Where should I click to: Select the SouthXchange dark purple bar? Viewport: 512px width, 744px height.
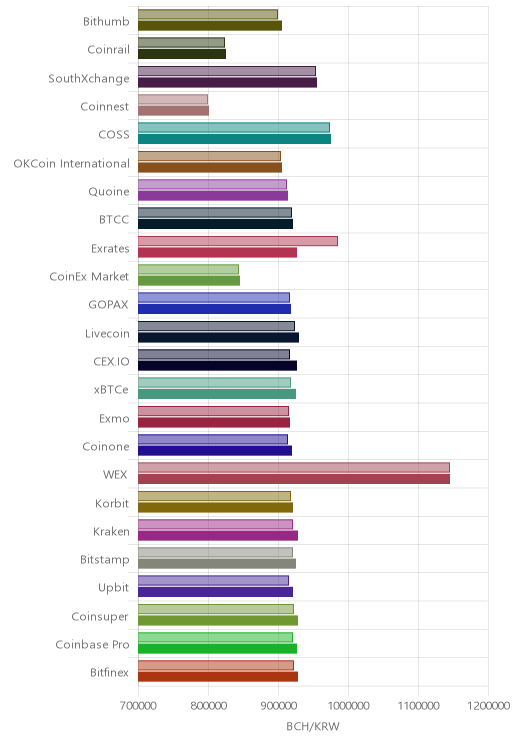point(227,83)
